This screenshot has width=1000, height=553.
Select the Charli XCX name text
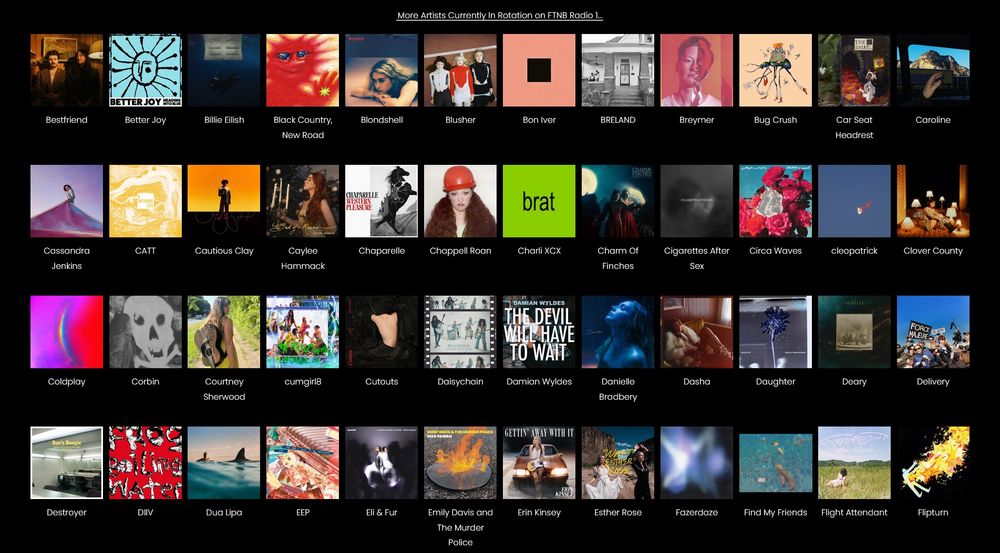pos(539,251)
